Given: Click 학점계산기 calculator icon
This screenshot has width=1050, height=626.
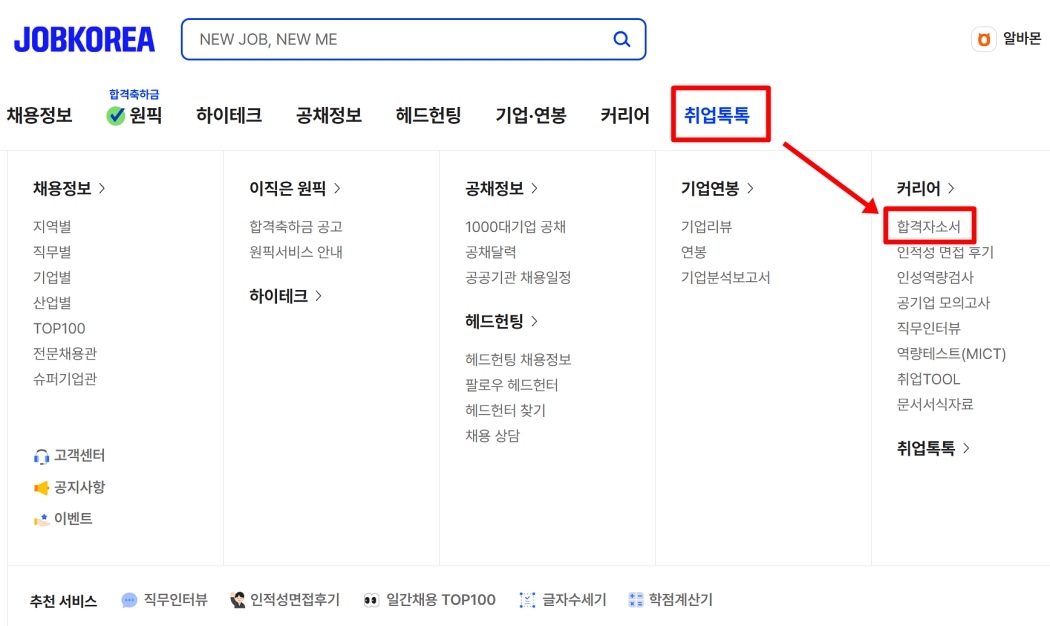Looking at the screenshot, I should pos(635,600).
